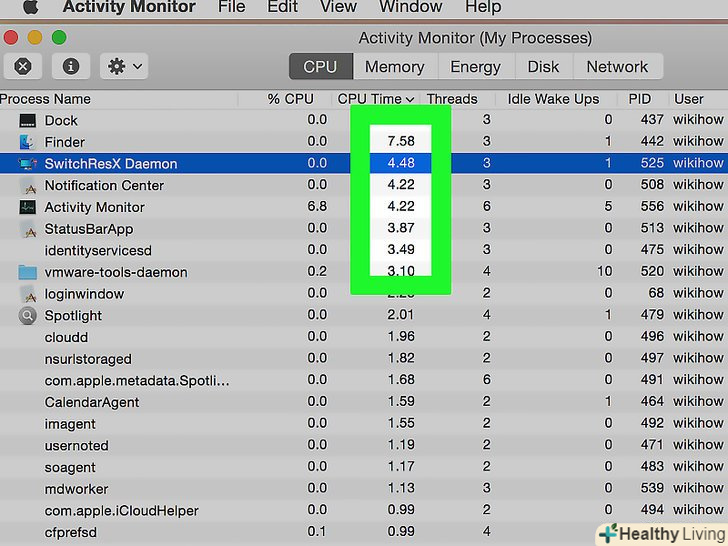The width and height of the screenshot is (728, 546).
Task: Click the Notification Center process icon
Action: point(29,186)
